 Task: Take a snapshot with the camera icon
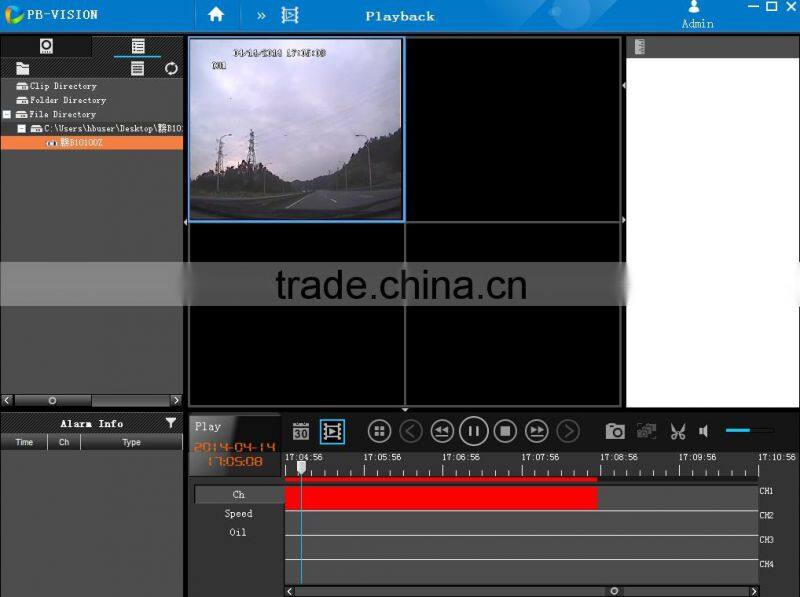[x=615, y=431]
